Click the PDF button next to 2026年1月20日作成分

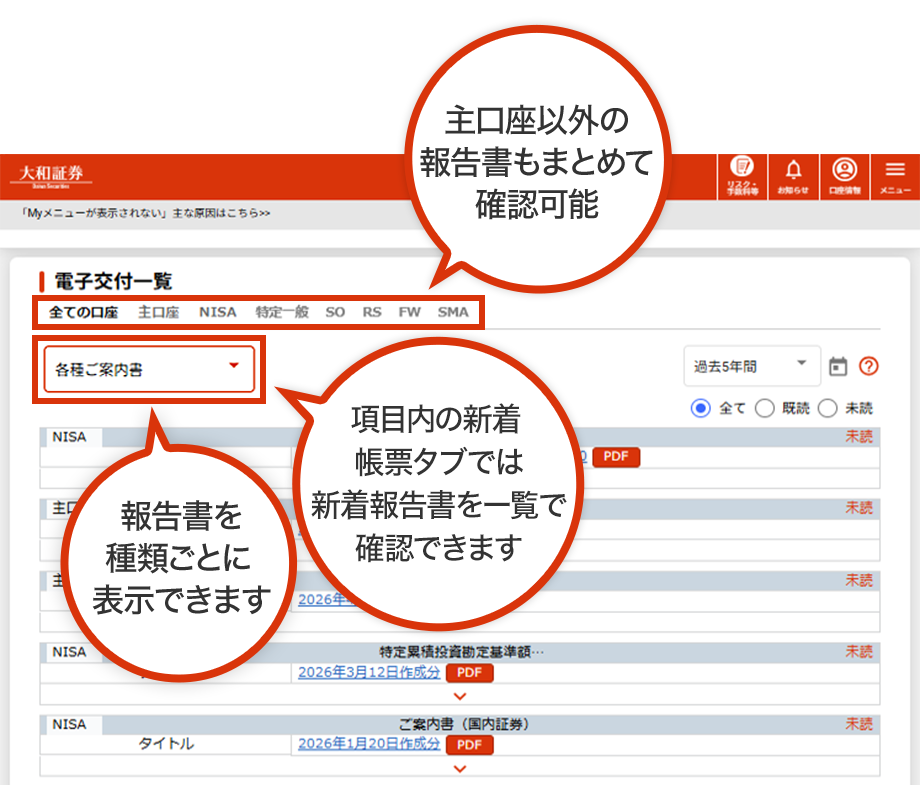[469, 745]
